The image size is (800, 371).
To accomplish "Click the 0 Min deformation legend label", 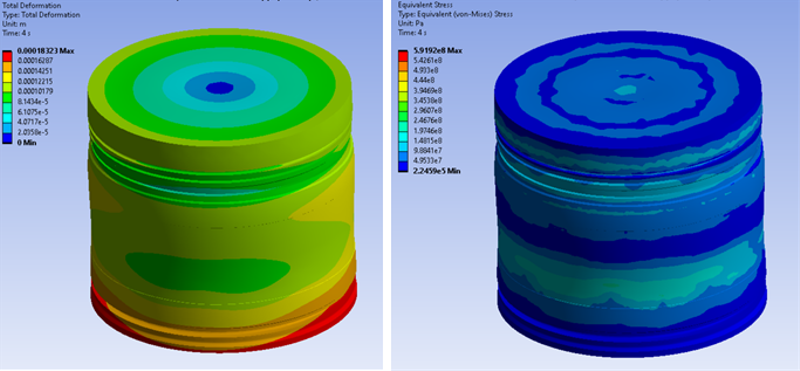I will click(x=27, y=142).
